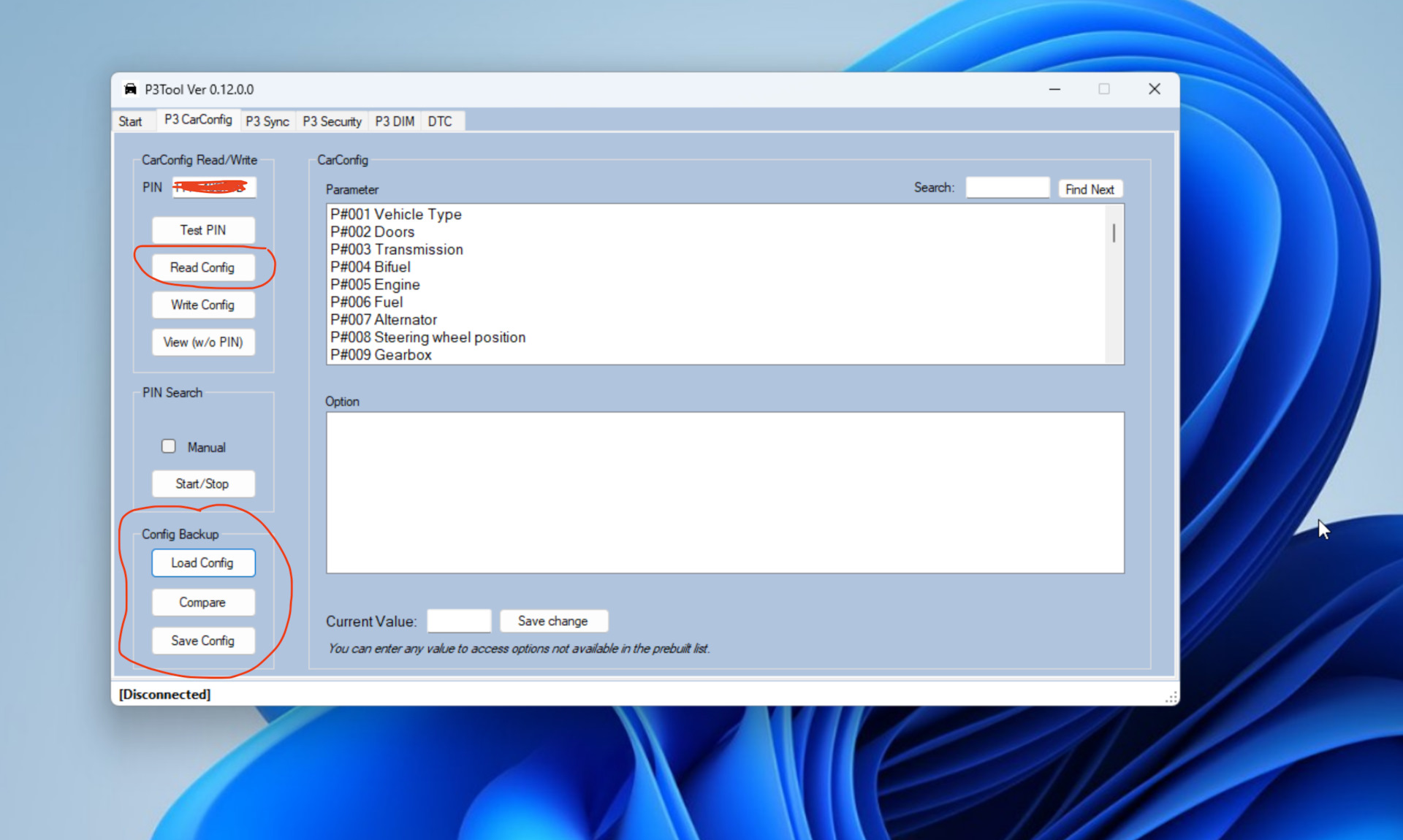Viewport: 1403px width, 840px height.
Task: Click the parameter list scrollbar thumb
Action: (x=1113, y=233)
